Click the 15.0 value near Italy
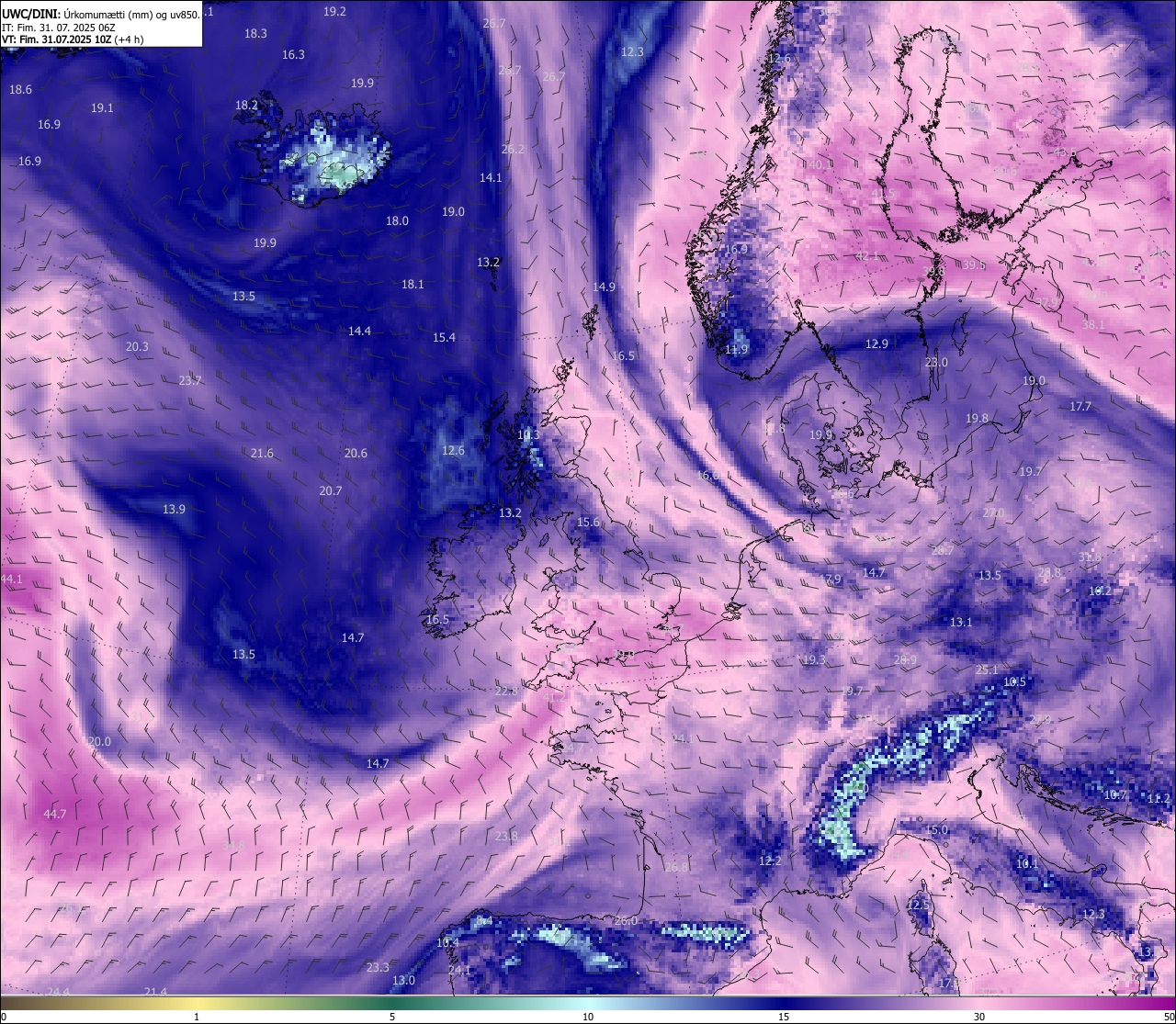 pyautogui.click(x=936, y=829)
